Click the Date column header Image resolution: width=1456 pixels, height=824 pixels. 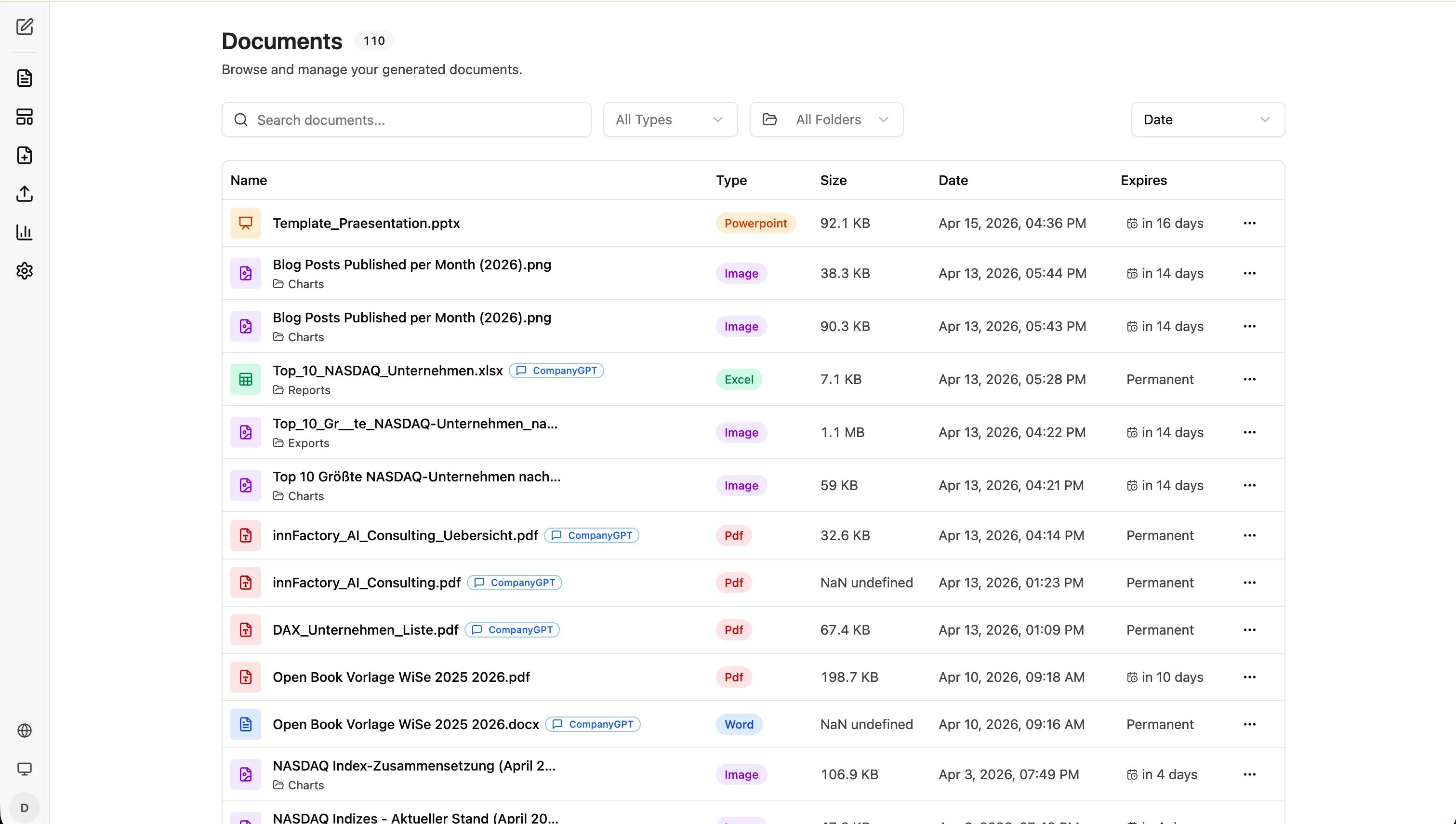(x=953, y=181)
